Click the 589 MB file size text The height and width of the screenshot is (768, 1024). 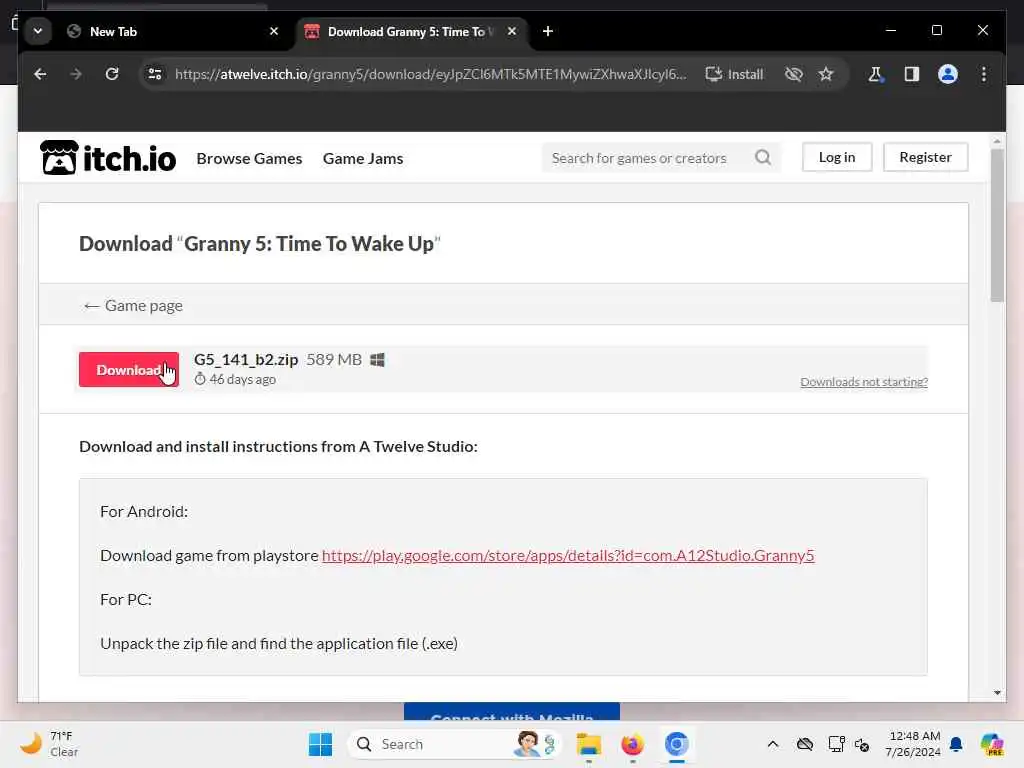click(x=334, y=360)
